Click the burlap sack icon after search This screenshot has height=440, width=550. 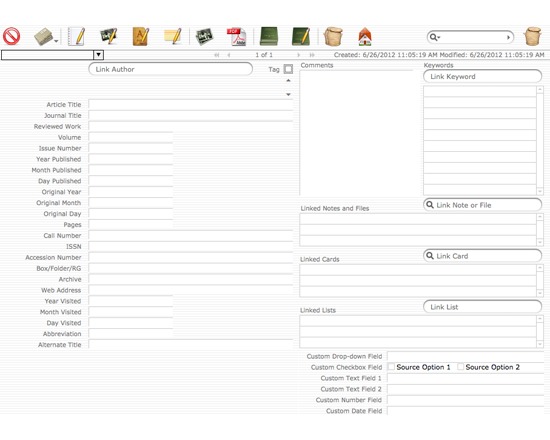[532, 36]
